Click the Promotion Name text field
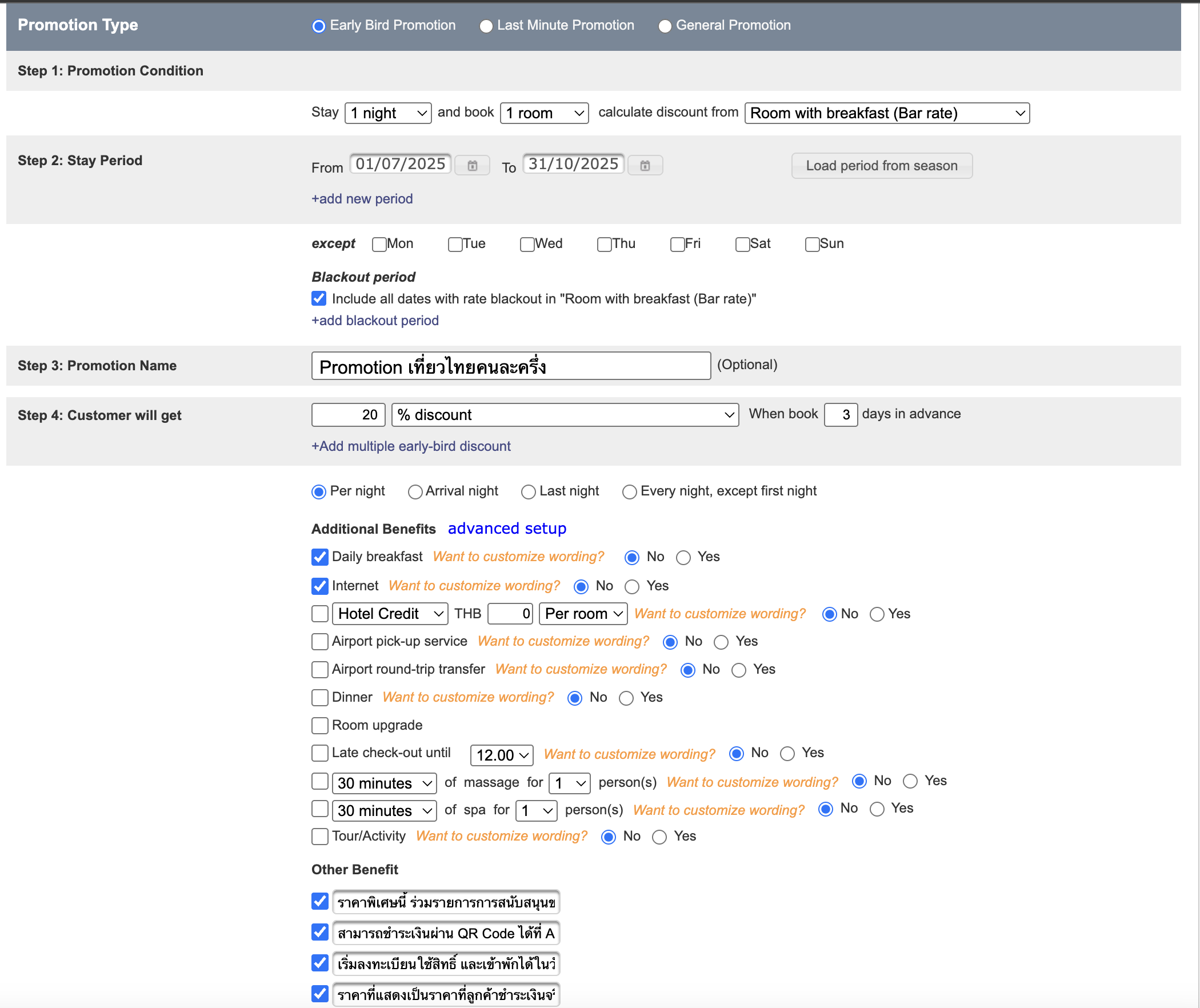 click(x=510, y=366)
